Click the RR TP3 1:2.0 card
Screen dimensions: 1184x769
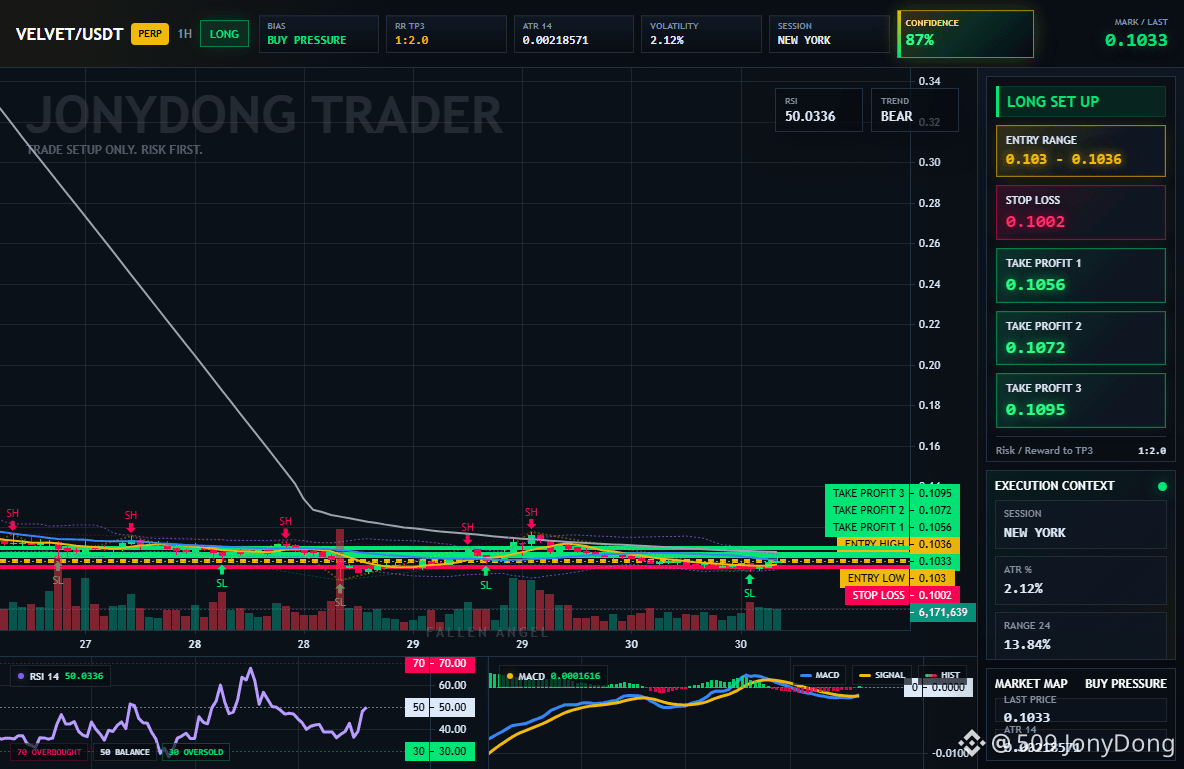446,34
